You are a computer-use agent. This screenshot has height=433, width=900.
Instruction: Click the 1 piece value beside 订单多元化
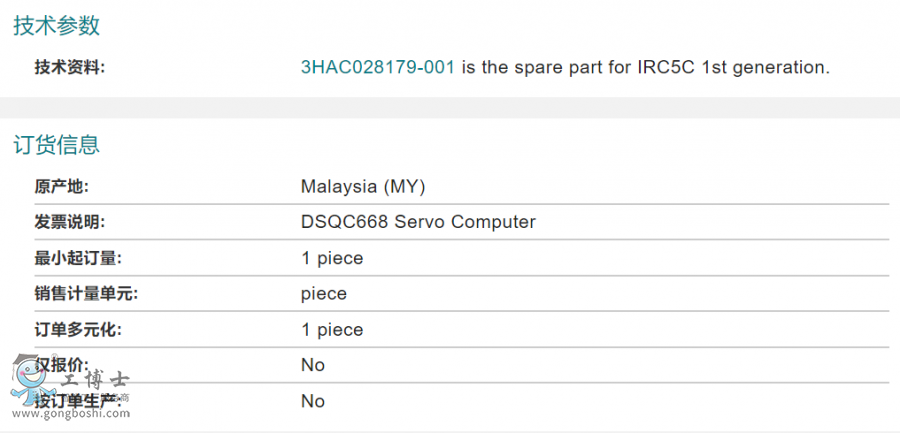332,330
